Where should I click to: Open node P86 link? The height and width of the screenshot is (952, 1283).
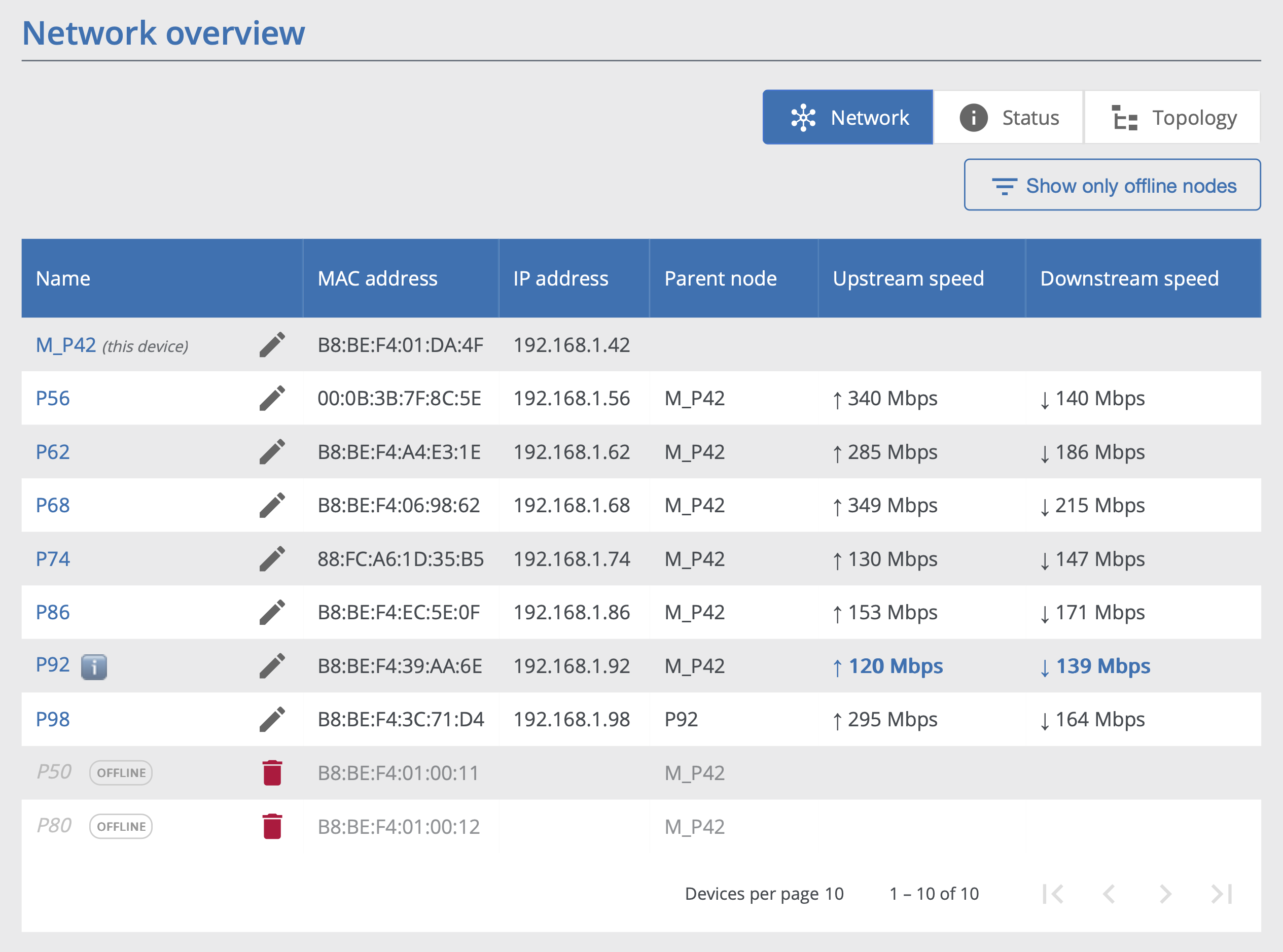tap(52, 612)
